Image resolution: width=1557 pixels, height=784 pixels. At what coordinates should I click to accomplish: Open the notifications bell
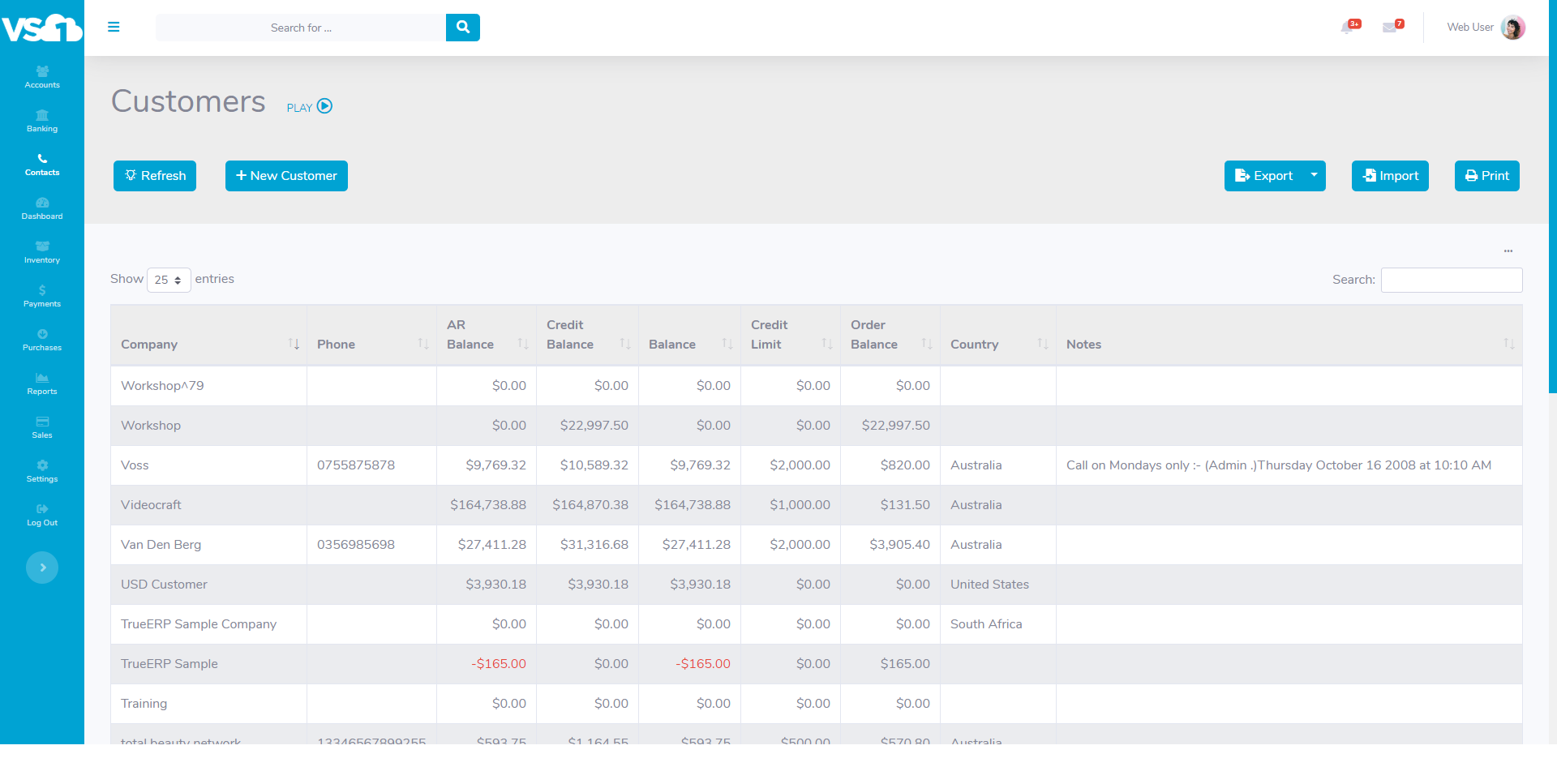(1348, 27)
